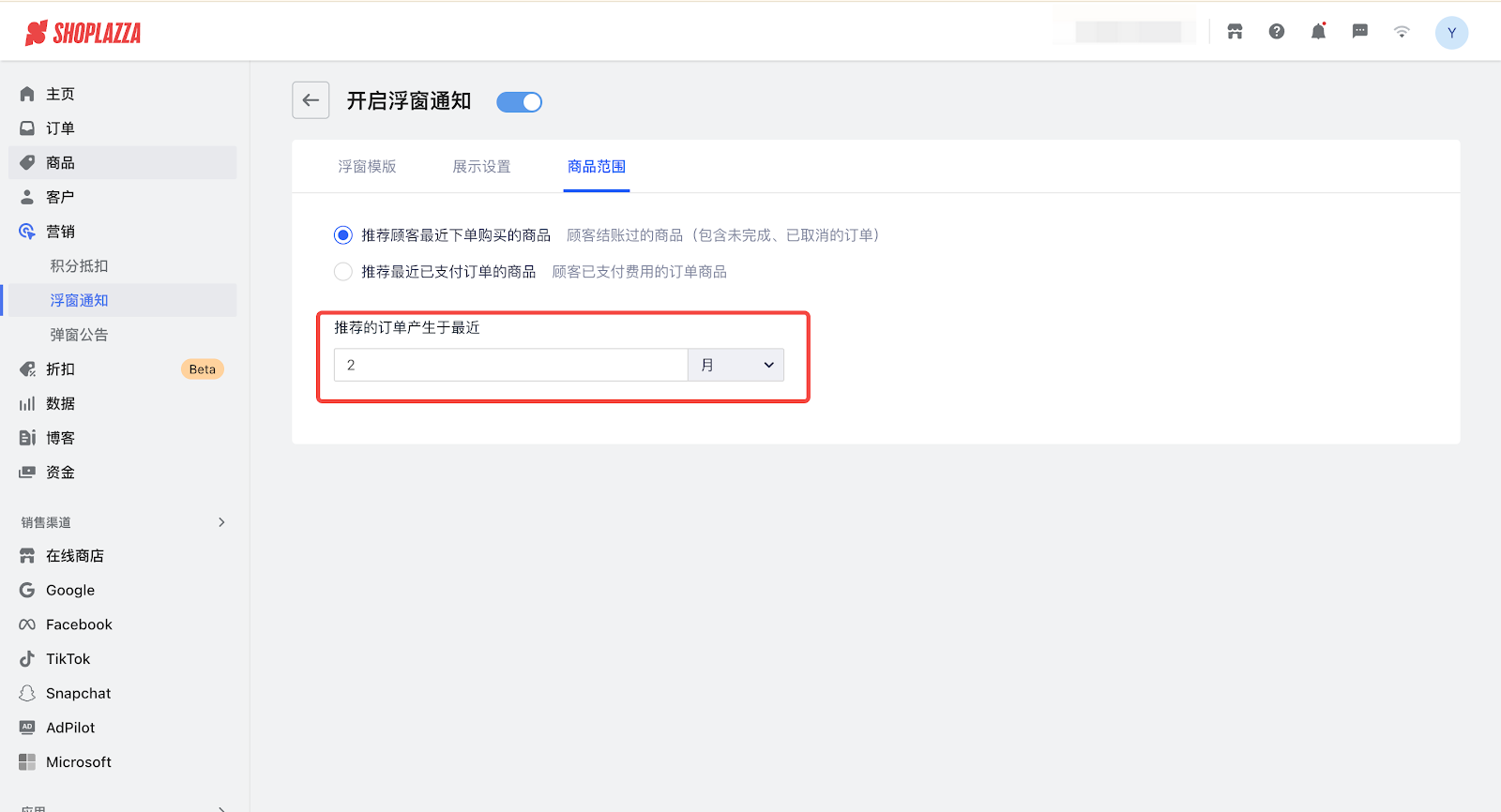Viewport: 1501px width, 812px height.
Task: Click the back arrow button
Action: tap(311, 100)
